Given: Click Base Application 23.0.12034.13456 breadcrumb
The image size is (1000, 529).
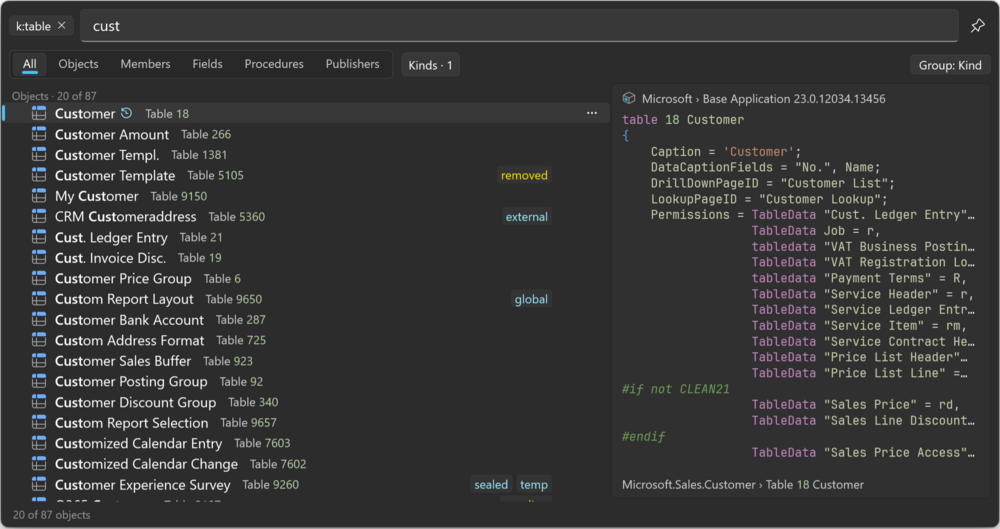Looking at the screenshot, I should 794,98.
